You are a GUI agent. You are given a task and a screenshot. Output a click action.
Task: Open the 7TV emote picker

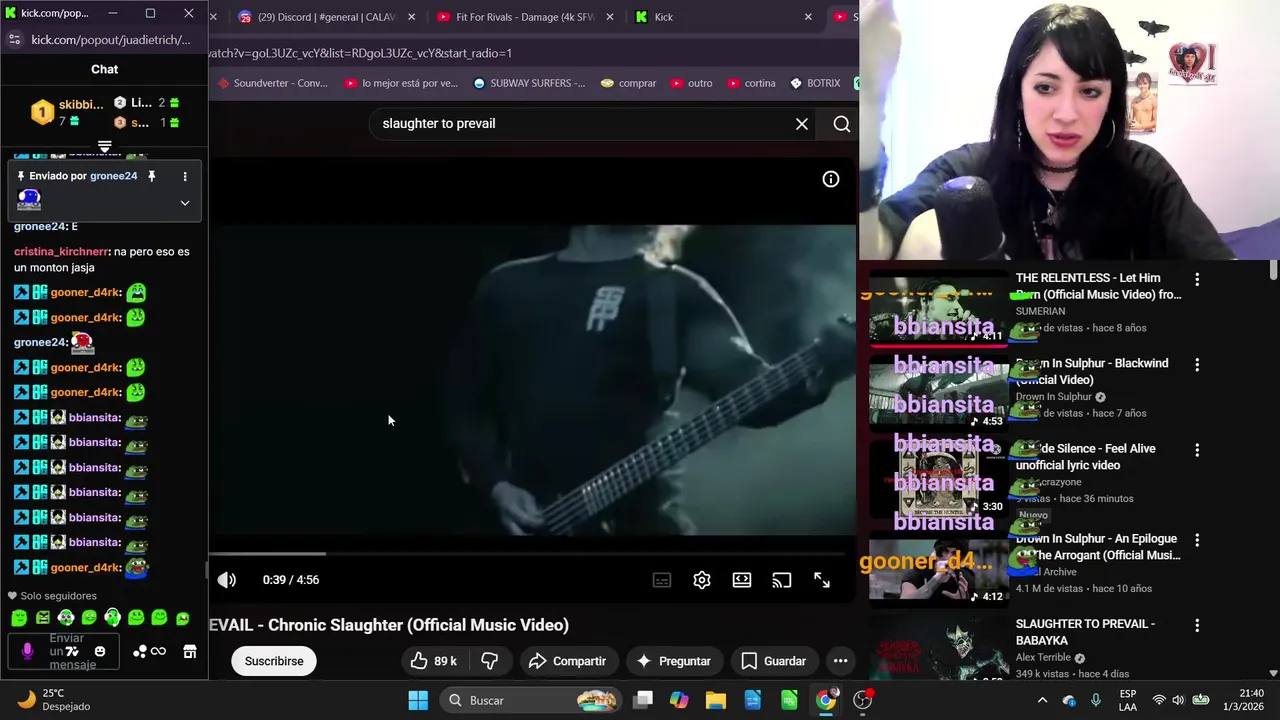click(72, 651)
